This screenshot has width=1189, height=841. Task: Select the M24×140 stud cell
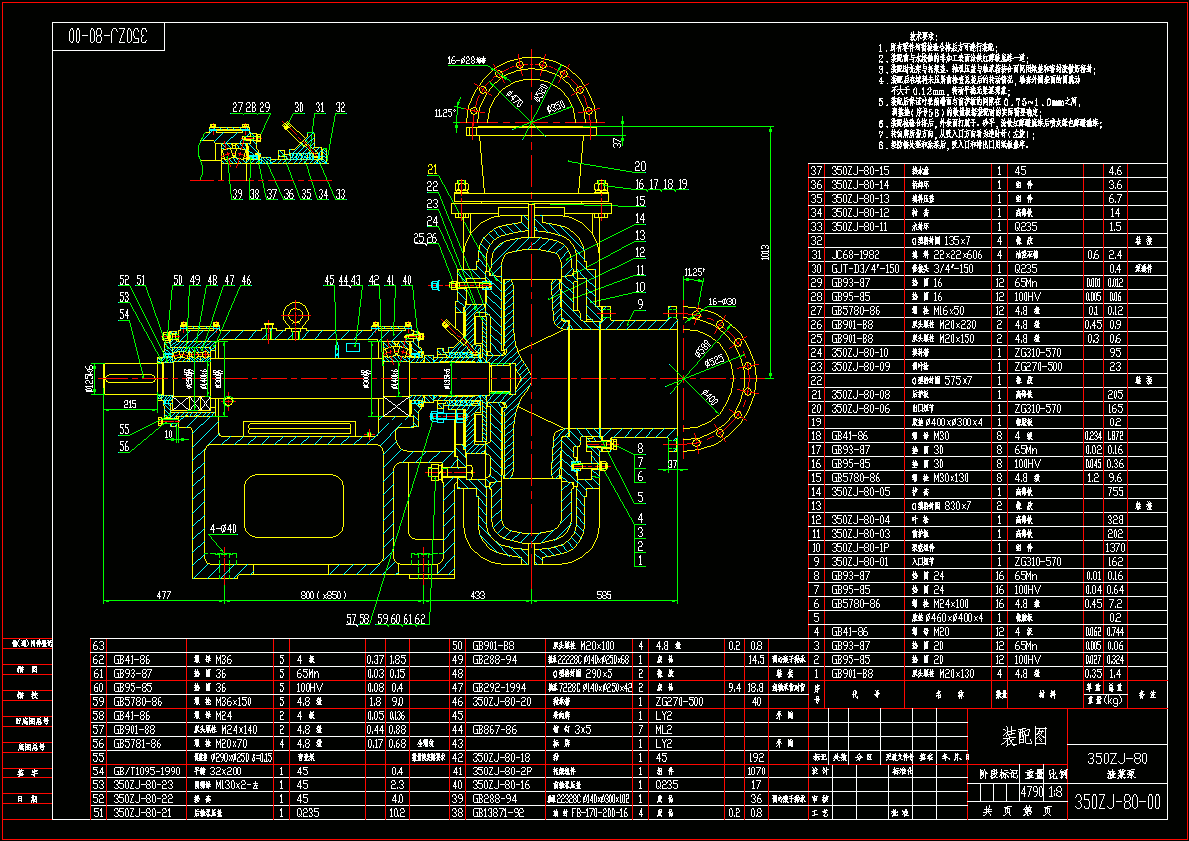click(x=226, y=730)
